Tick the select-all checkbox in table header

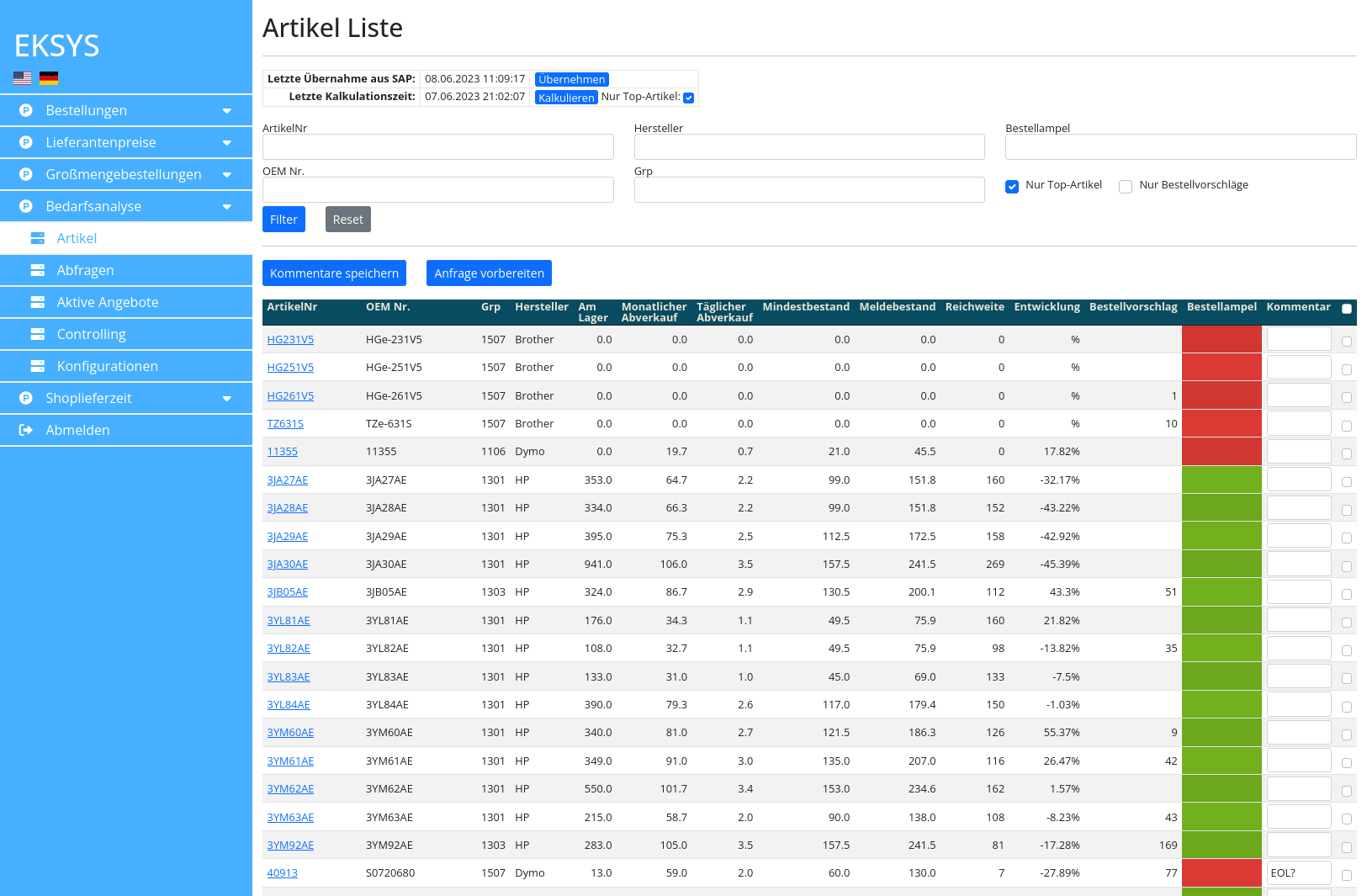coord(1346,309)
